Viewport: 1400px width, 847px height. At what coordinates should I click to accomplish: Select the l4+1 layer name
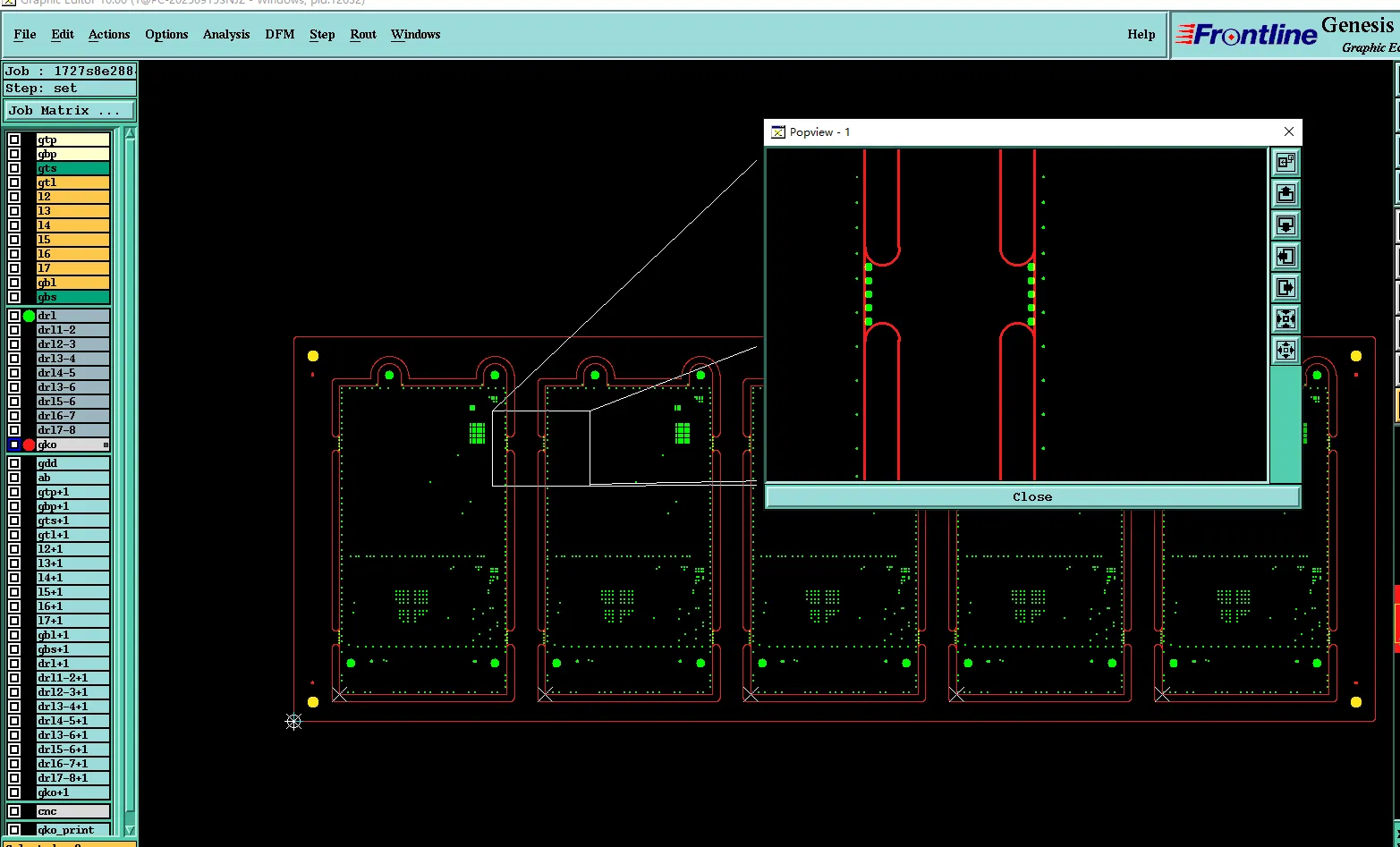coord(72,578)
